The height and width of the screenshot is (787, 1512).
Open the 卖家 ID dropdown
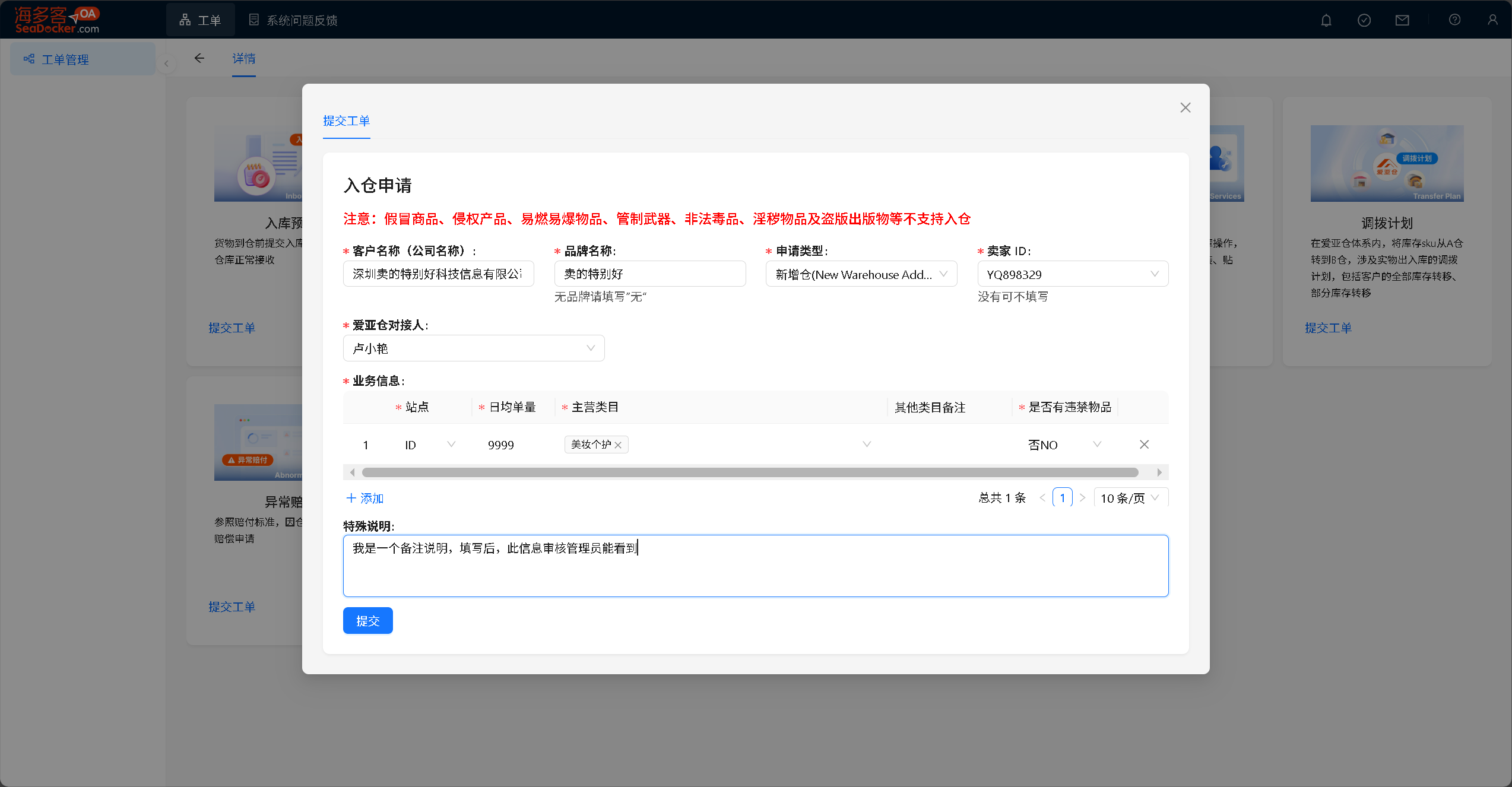(1072, 274)
